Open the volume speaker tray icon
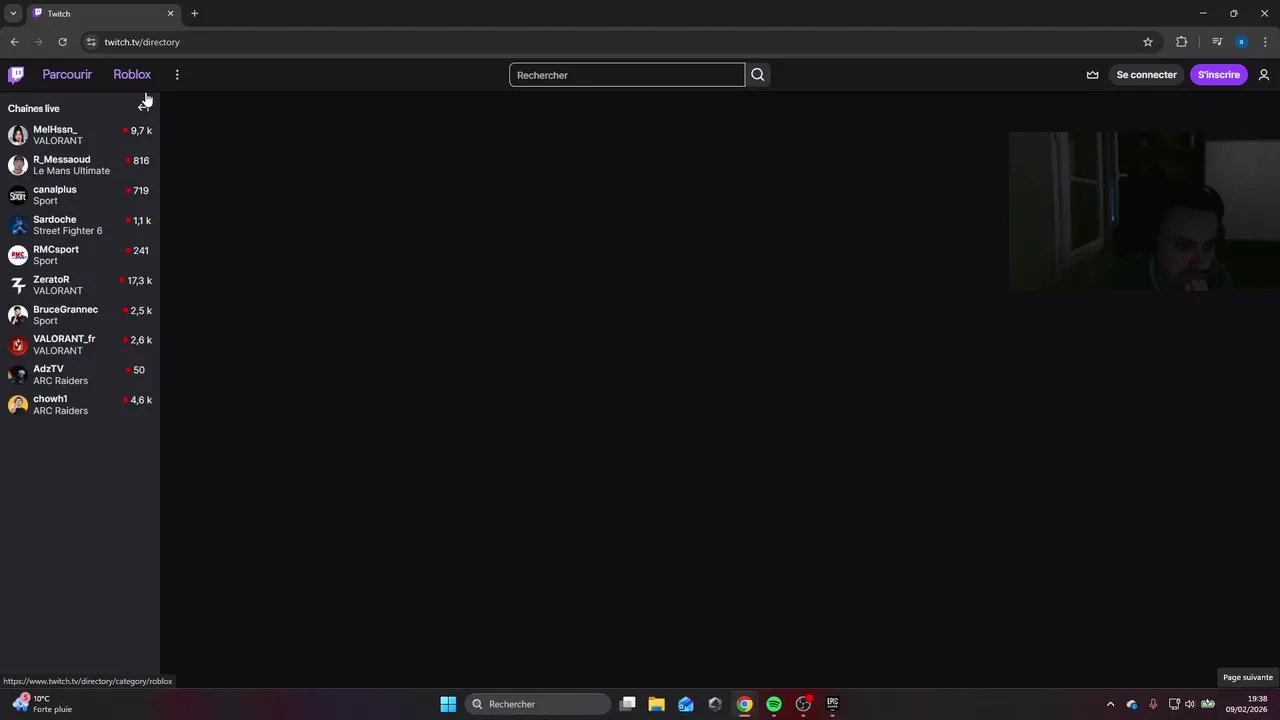This screenshot has width=1280, height=720. tap(1190, 704)
